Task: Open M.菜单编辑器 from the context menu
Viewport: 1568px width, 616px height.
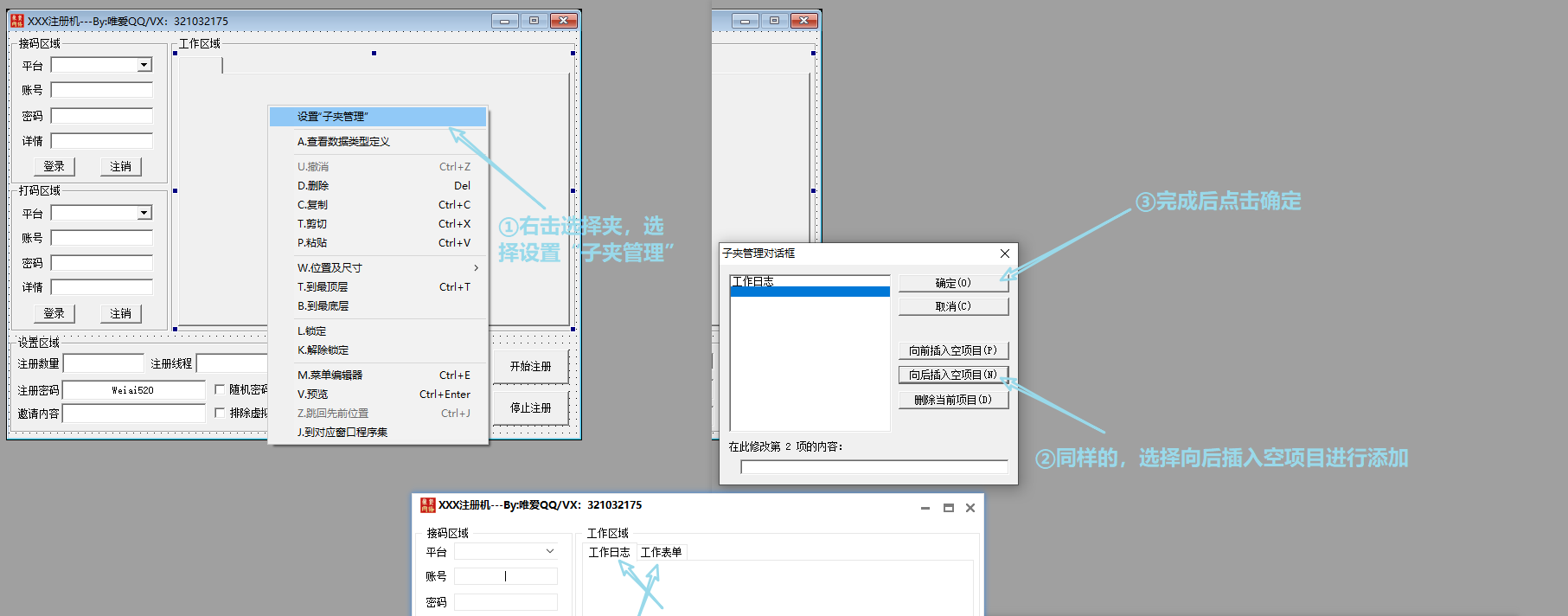Action: pos(378,375)
